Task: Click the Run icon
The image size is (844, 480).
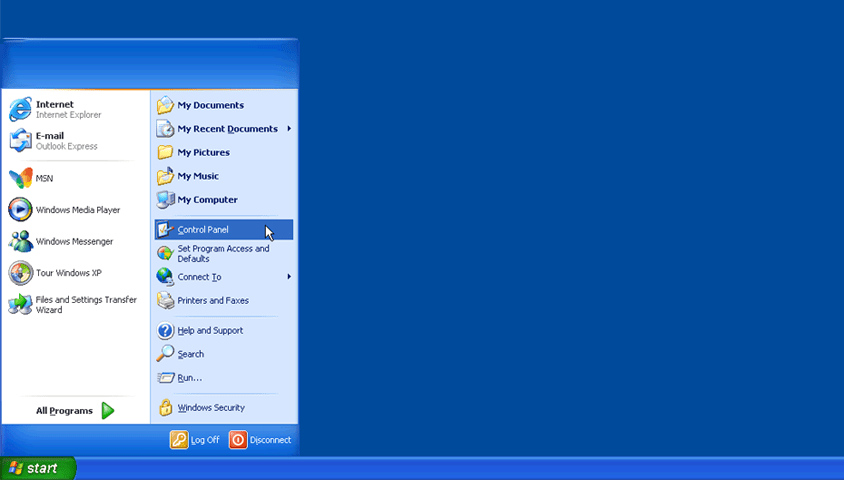Action: 165,378
